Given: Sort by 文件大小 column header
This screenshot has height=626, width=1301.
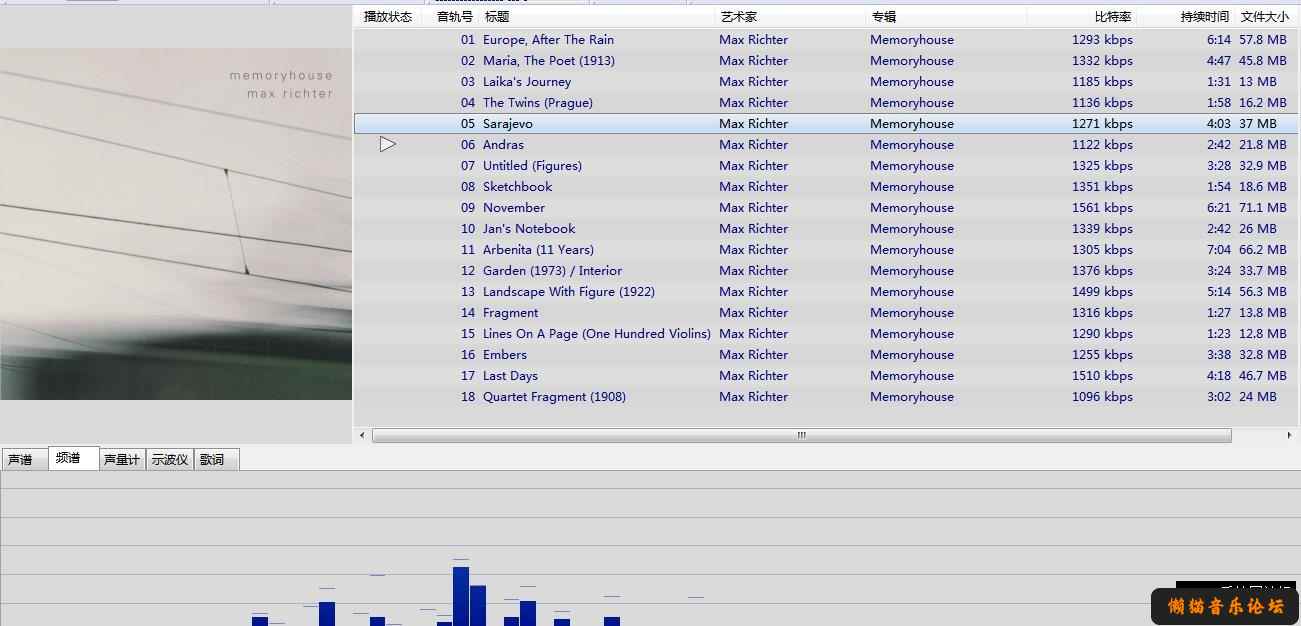Looking at the screenshot, I should point(1265,17).
